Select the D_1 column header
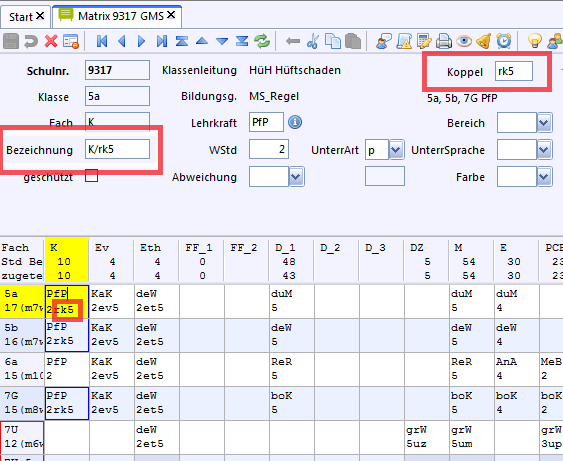Image resolution: width=563 pixels, height=461 pixels. [291, 261]
